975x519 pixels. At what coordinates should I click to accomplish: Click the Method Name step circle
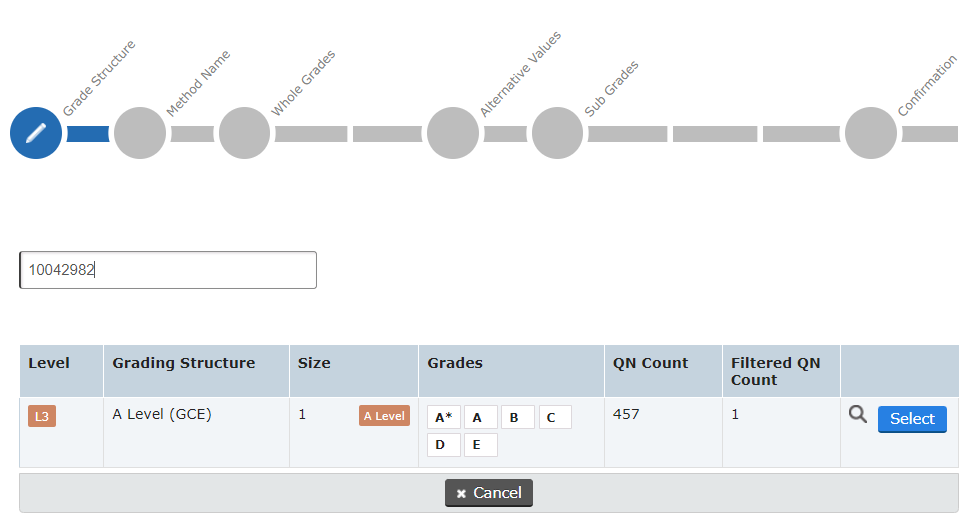140,133
